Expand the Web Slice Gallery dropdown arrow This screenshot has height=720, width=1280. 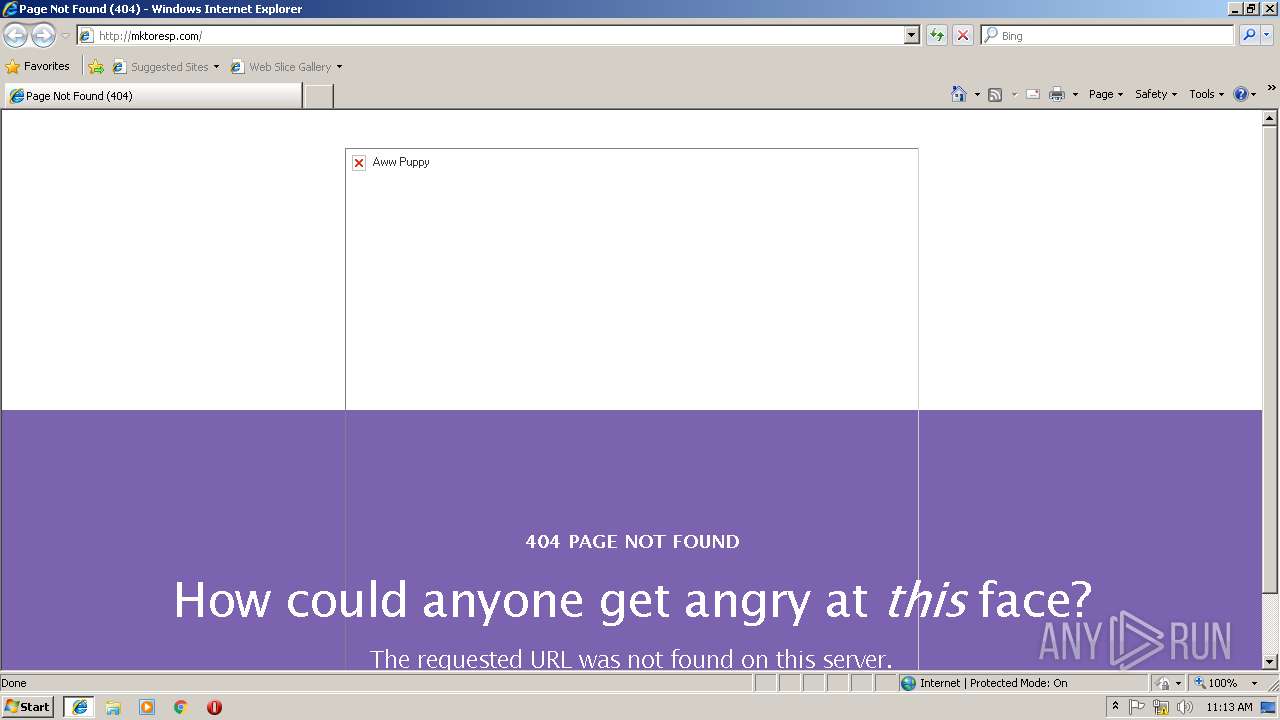coord(339,67)
